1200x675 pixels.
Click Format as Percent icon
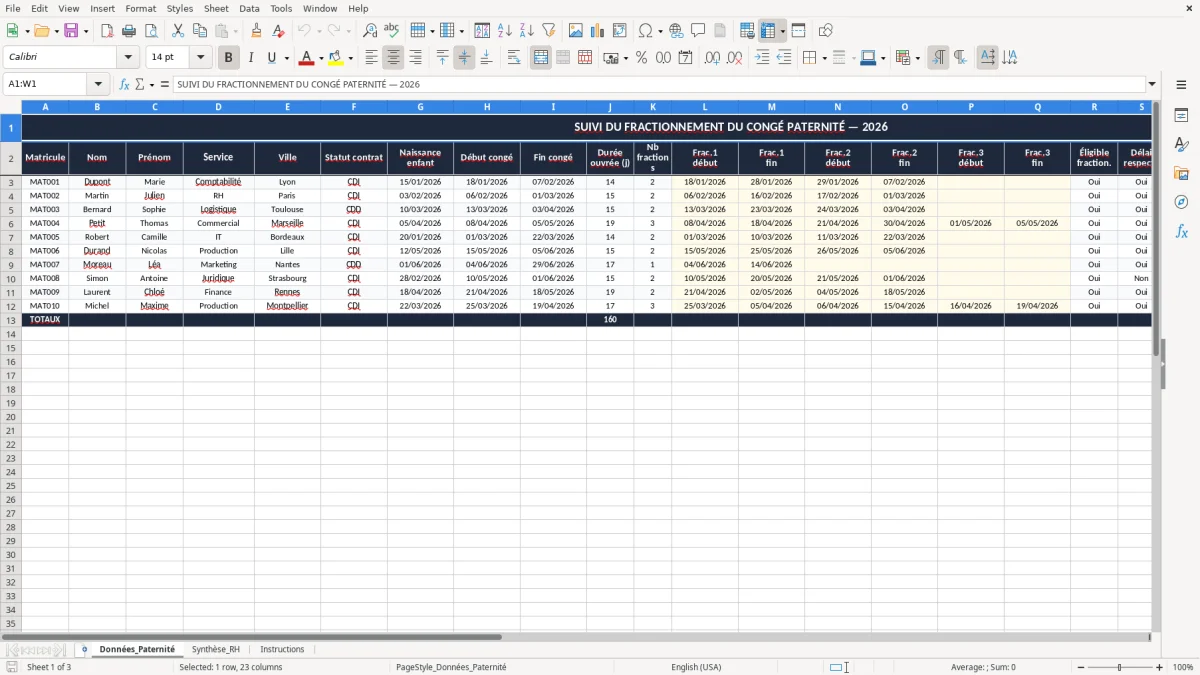pos(641,58)
